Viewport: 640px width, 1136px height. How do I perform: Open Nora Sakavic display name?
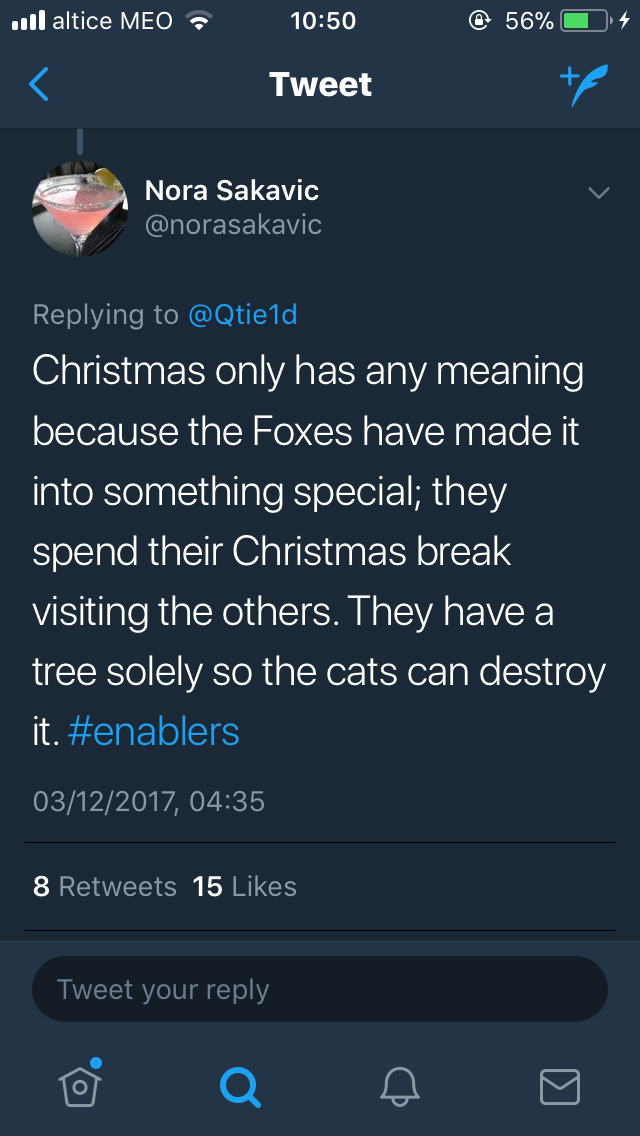click(x=232, y=190)
